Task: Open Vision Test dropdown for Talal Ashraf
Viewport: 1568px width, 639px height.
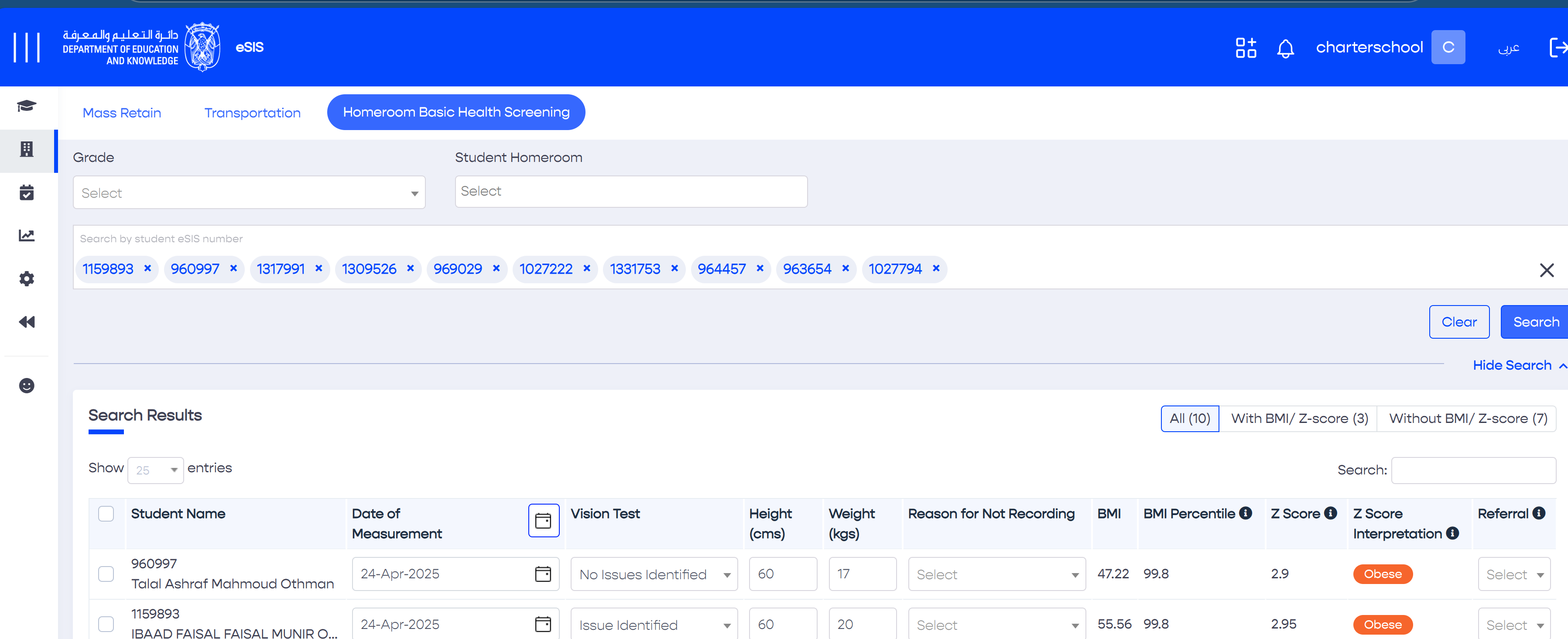Action: click(x=654, y=574)
